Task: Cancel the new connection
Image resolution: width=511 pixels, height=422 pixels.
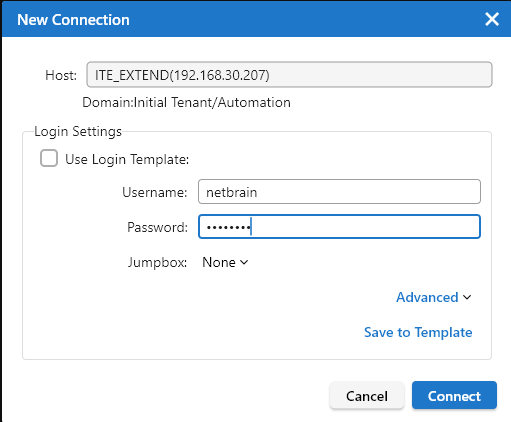Action: click(x=367, y=396)
